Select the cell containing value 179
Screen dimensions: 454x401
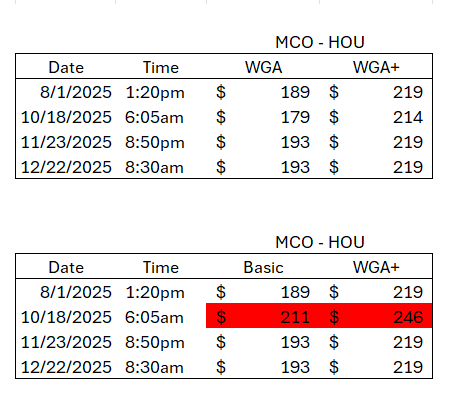[263, 117]
